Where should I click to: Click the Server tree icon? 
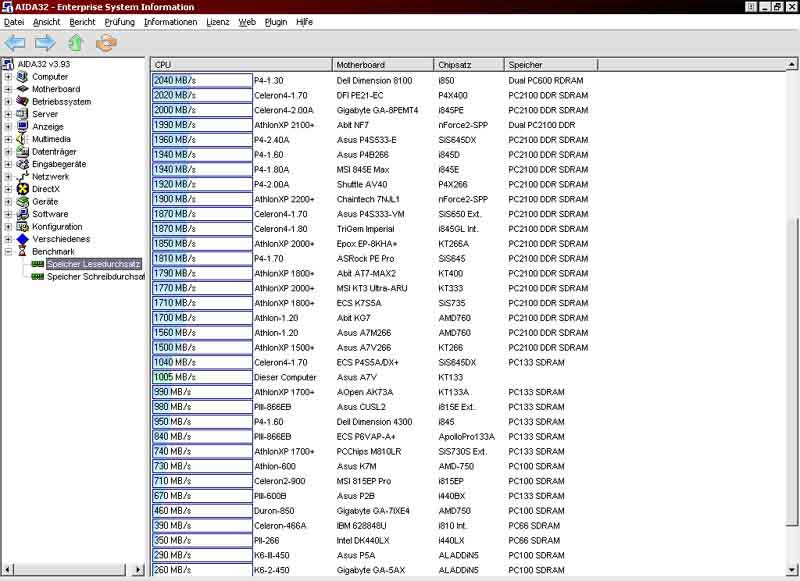coord(22,114)
